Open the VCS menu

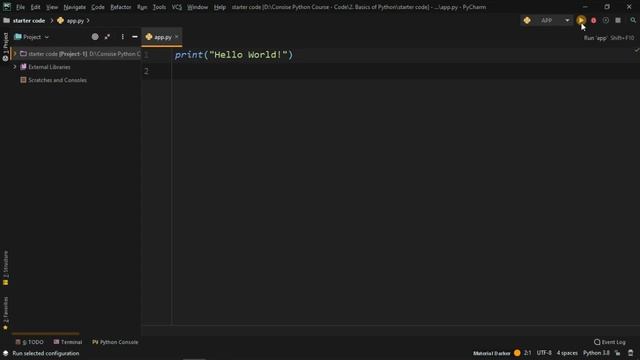[177, 7]
